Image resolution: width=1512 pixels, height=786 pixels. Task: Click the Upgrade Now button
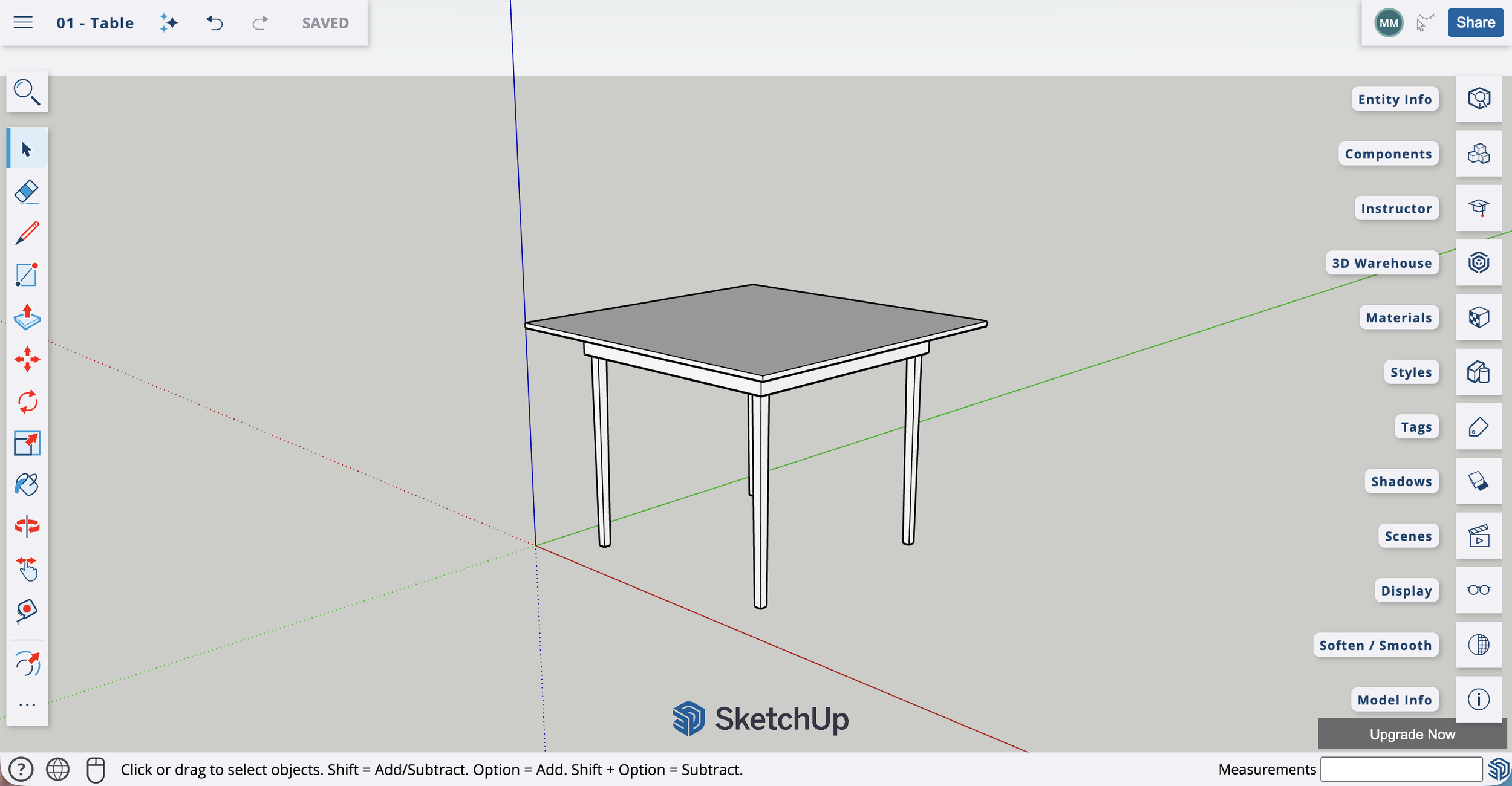tap(1412, 733)
